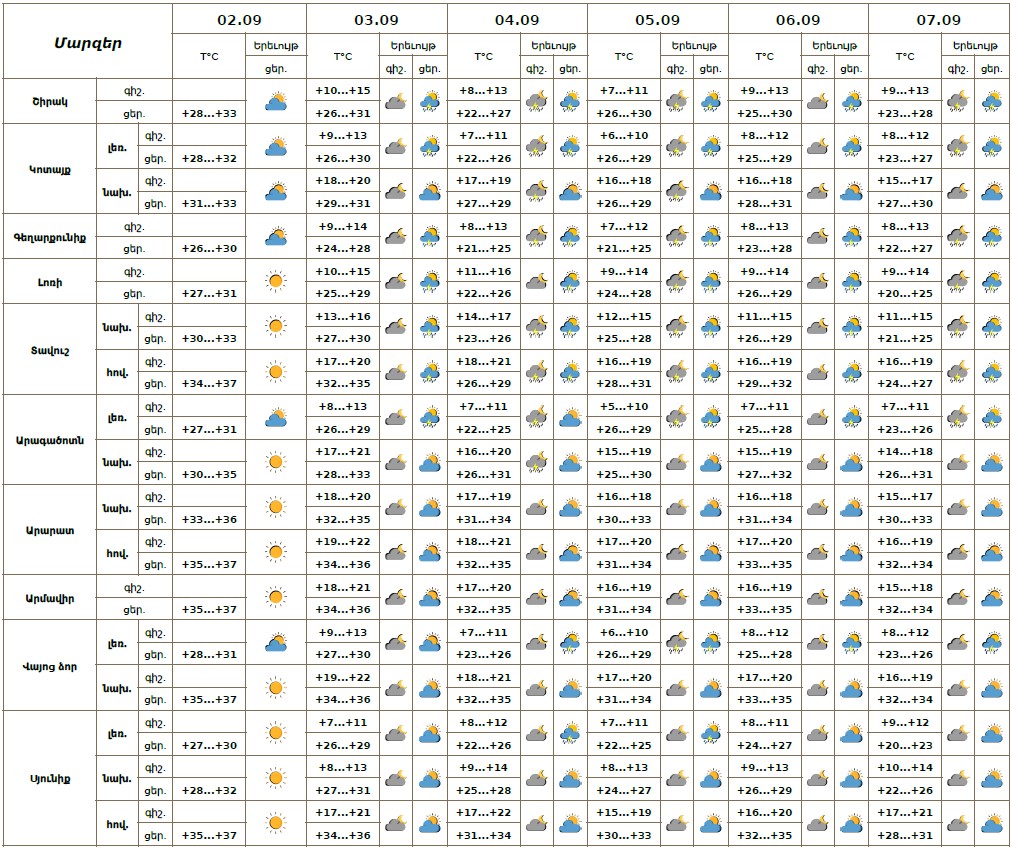Select Լոռի night icon on 05.09
This screenshot has height=849, width=1012.
[677, 281]
